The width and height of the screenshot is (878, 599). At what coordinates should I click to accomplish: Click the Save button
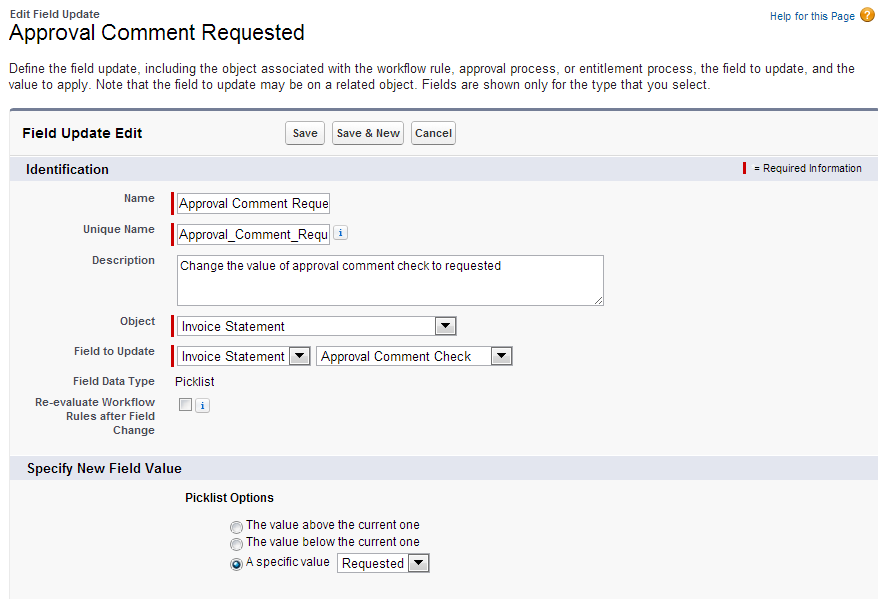pos(304,132)
